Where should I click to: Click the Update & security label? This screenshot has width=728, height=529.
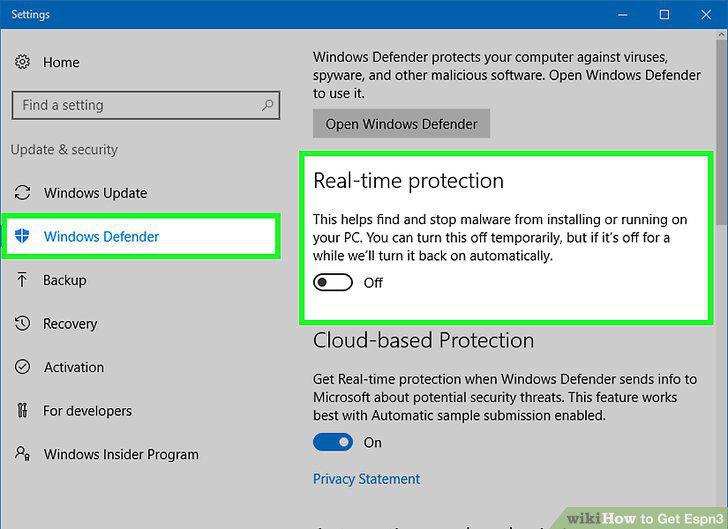[64, 150]
